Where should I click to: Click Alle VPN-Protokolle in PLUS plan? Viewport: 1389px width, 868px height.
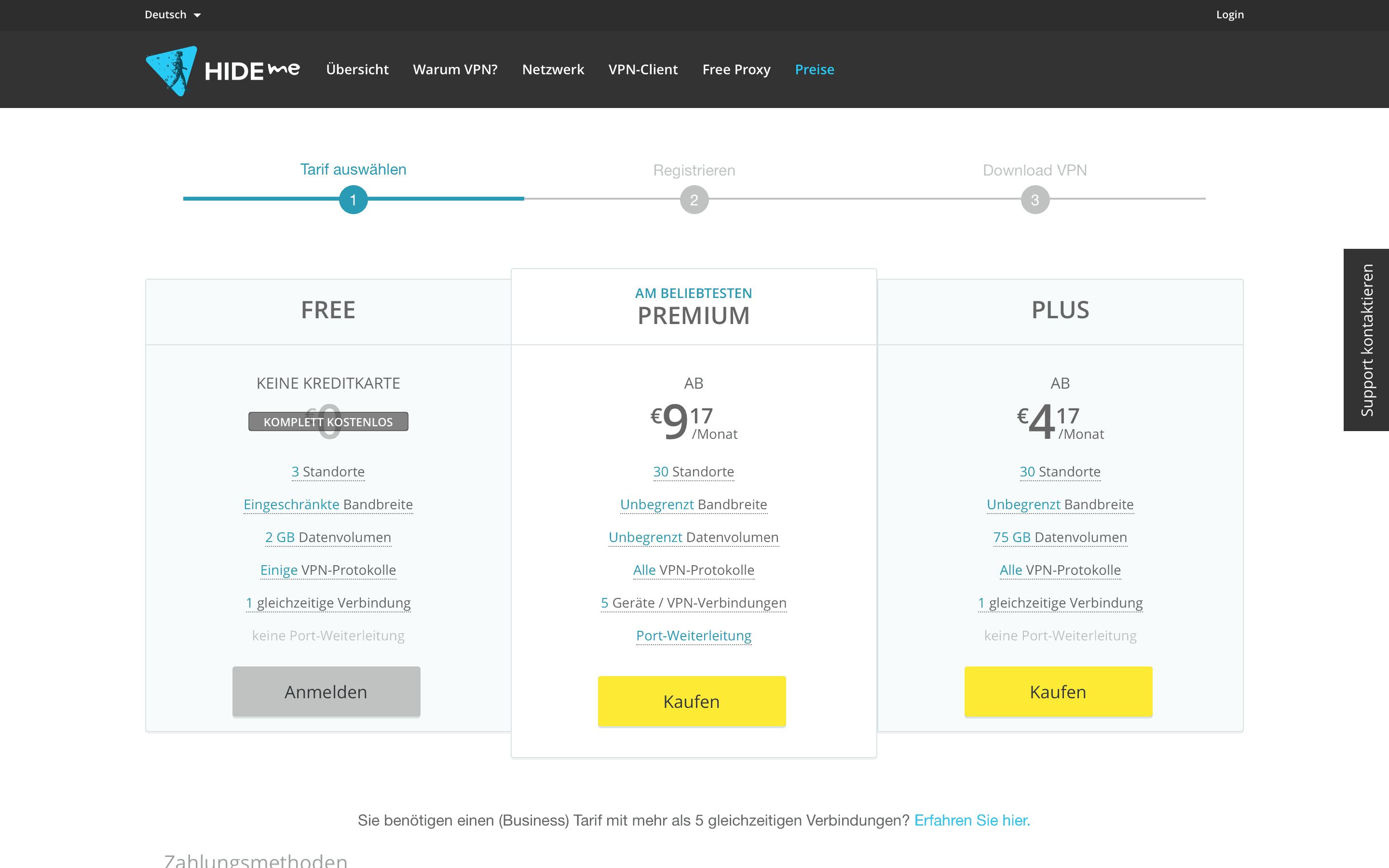tap(1060, 570)
